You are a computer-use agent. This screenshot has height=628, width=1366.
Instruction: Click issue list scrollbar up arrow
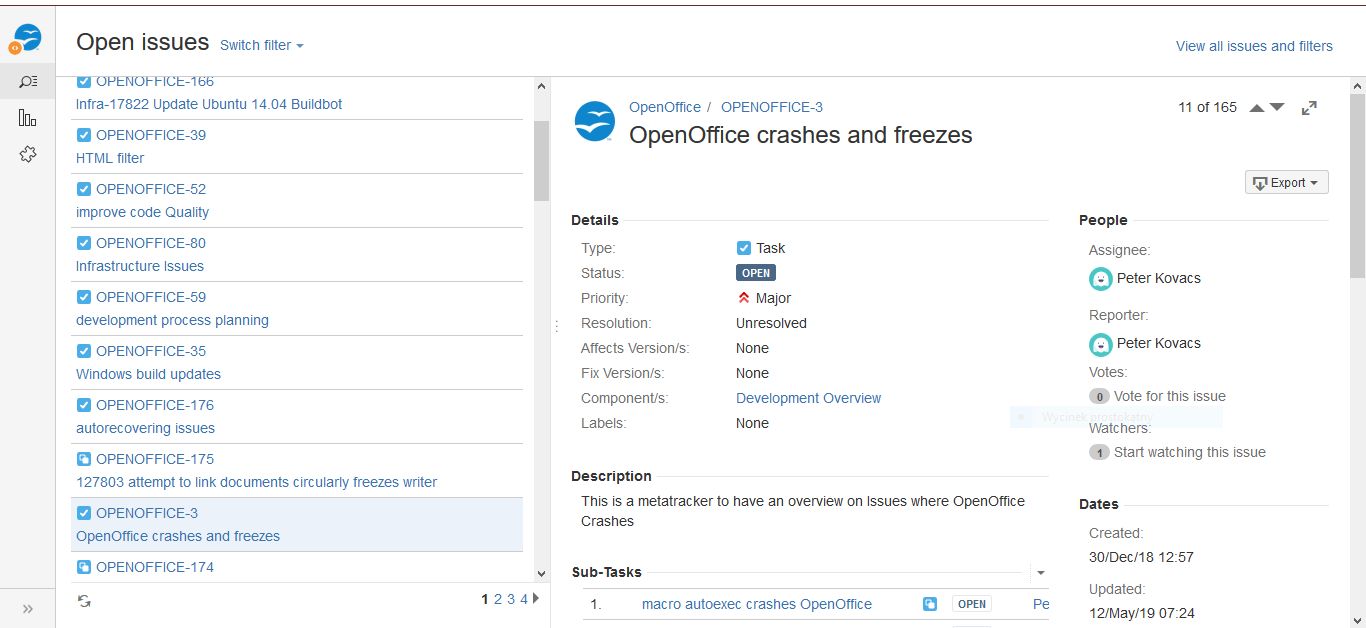pos(541,88)
